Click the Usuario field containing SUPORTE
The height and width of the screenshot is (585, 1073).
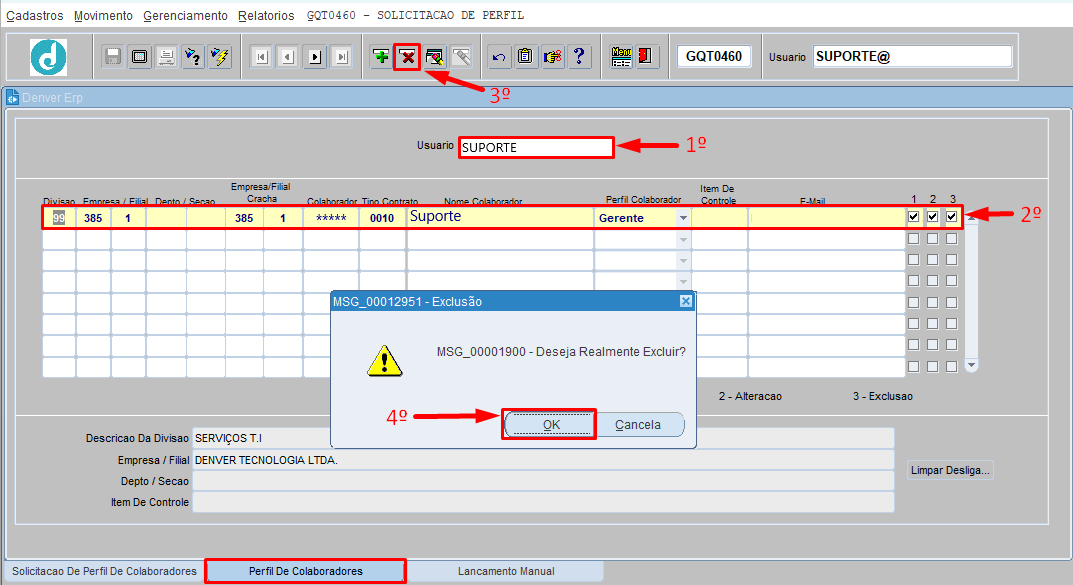536,147
